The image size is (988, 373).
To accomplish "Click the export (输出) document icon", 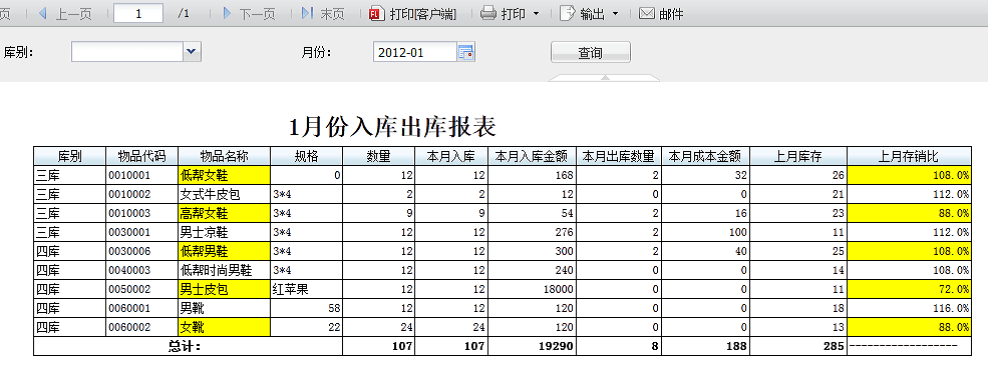I will pyautogui.click(x=568, y=14).
